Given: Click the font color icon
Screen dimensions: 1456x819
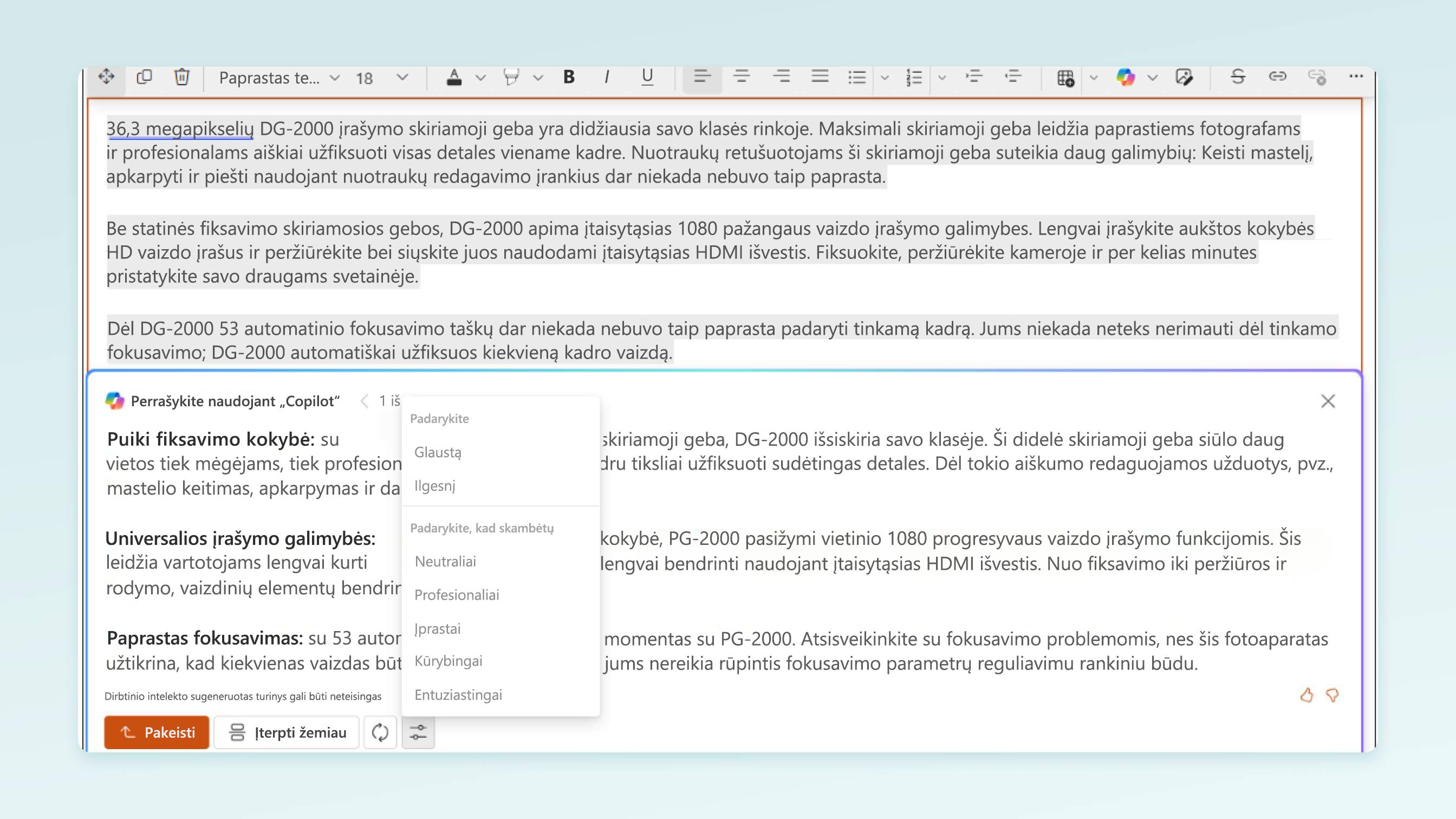Looking at the screenshot, I should 454,77.
